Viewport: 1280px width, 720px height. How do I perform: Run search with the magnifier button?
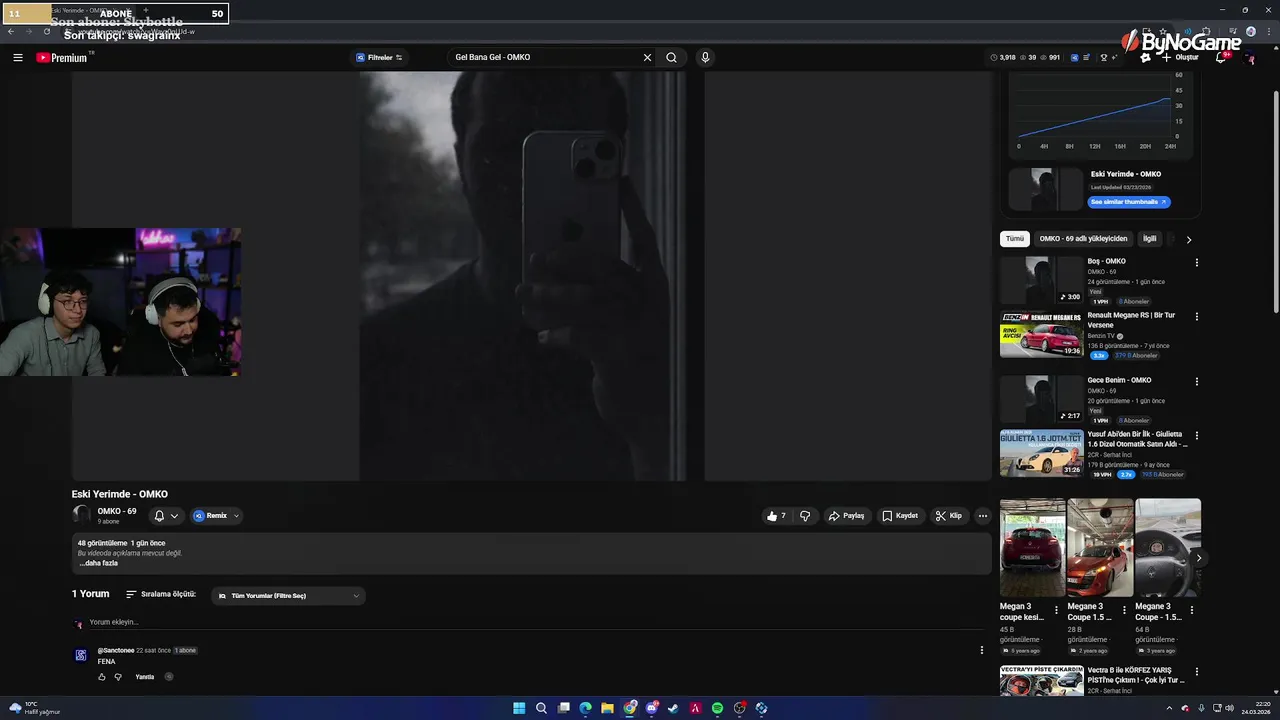(x=671, y=57)
